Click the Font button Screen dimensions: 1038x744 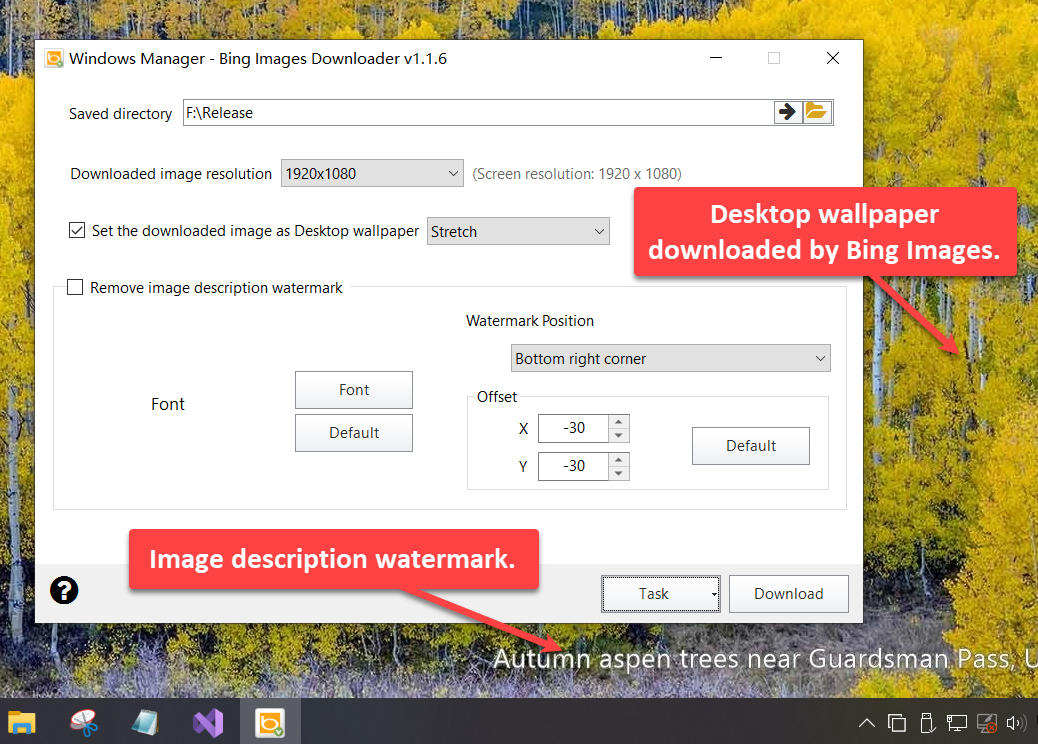(354, 390)
